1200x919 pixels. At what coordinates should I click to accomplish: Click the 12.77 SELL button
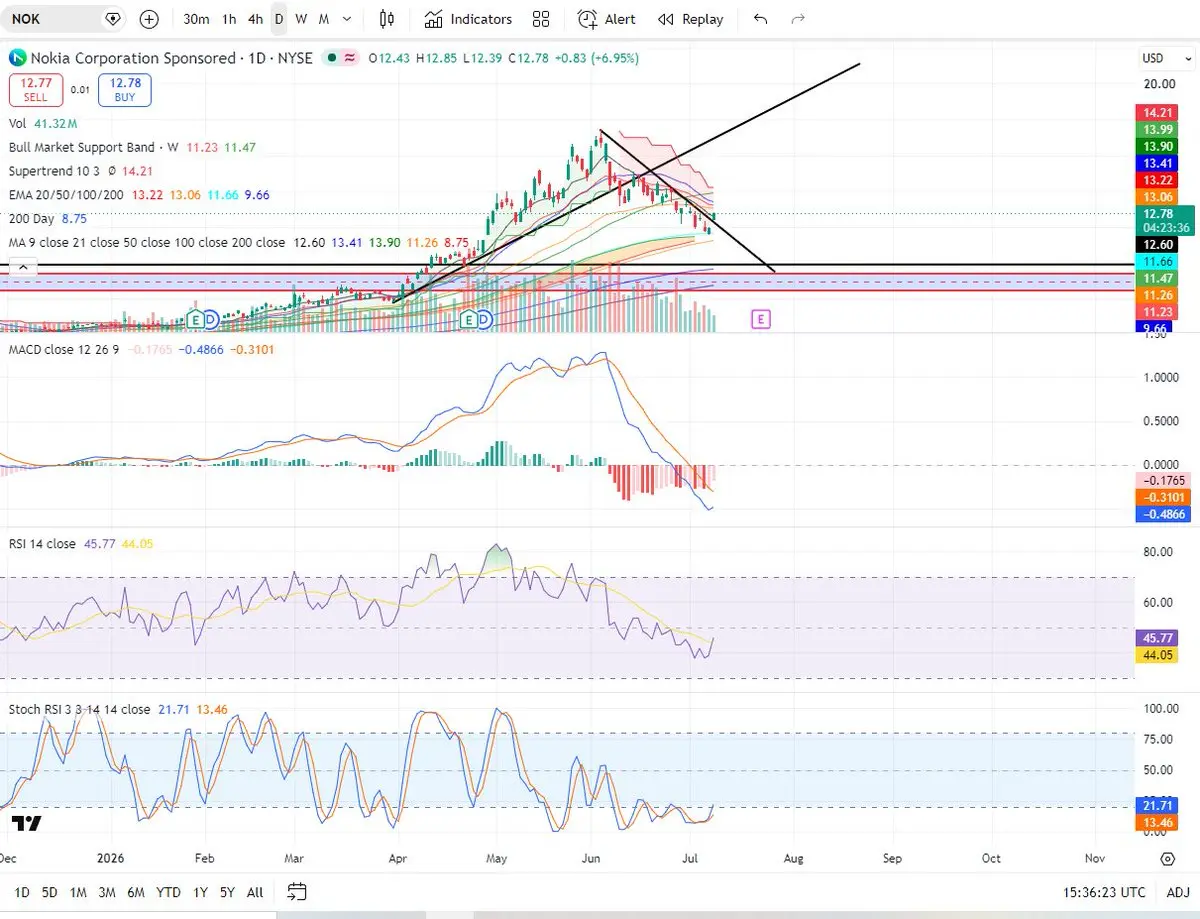tap(34, 90)
